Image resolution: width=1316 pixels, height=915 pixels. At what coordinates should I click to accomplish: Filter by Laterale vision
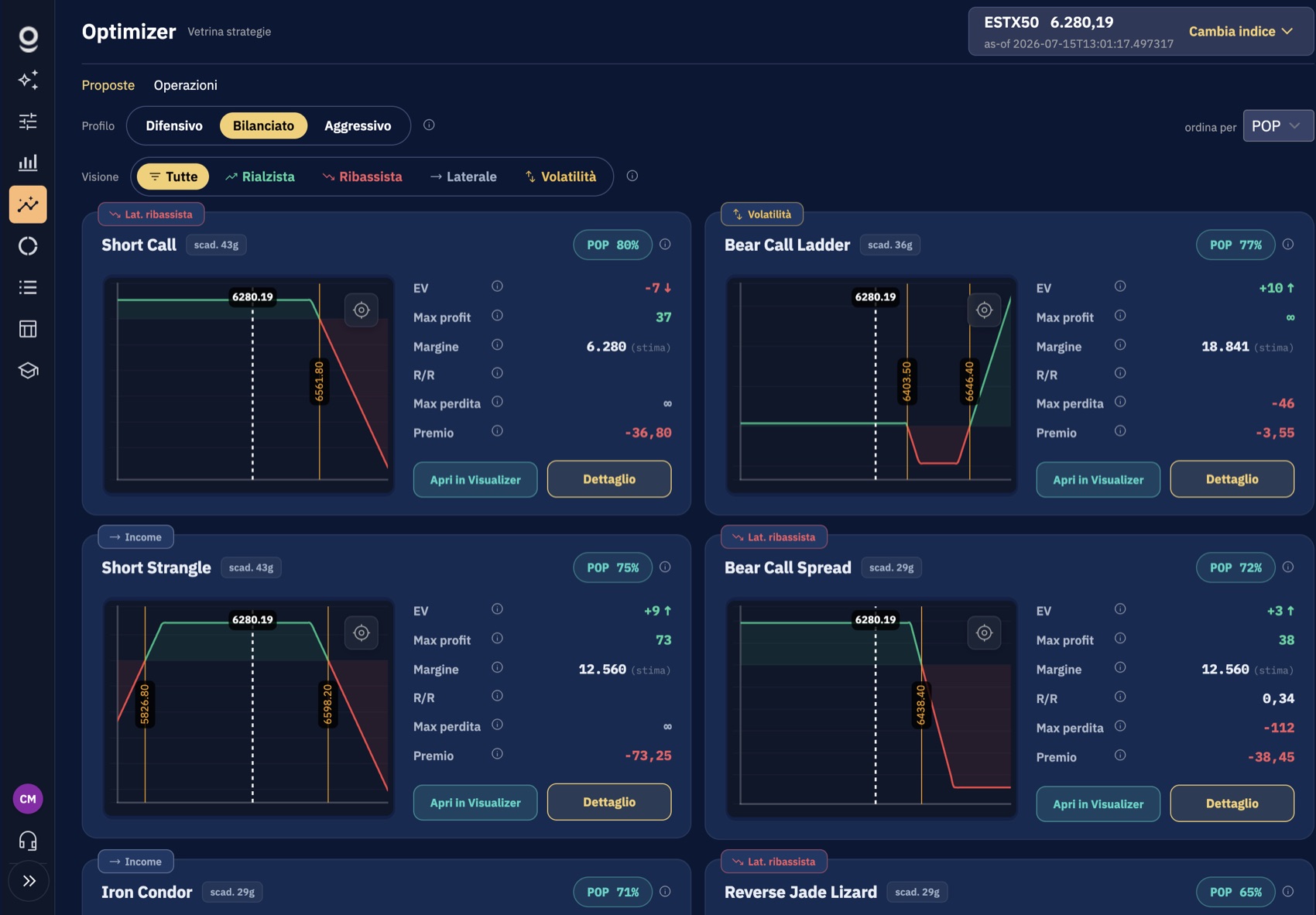click(463, 176)
